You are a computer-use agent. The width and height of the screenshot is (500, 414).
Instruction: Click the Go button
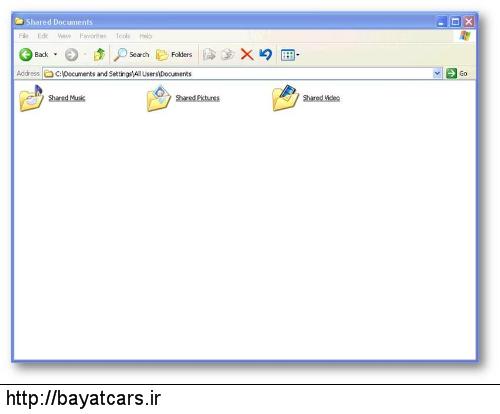457,73
